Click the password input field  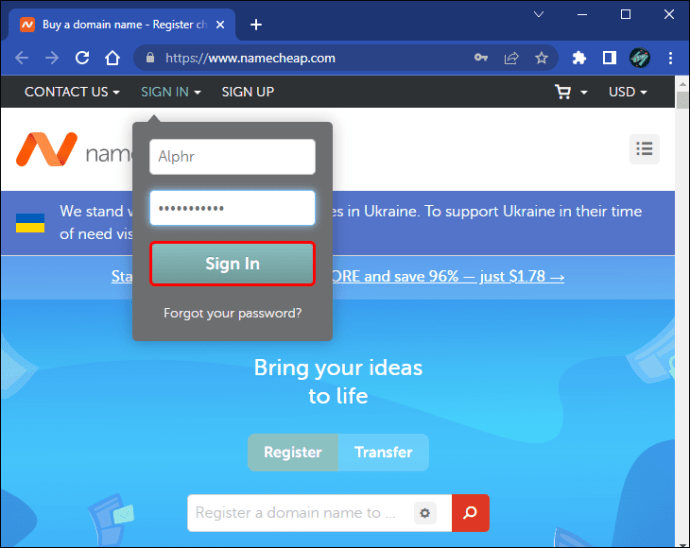232,208
